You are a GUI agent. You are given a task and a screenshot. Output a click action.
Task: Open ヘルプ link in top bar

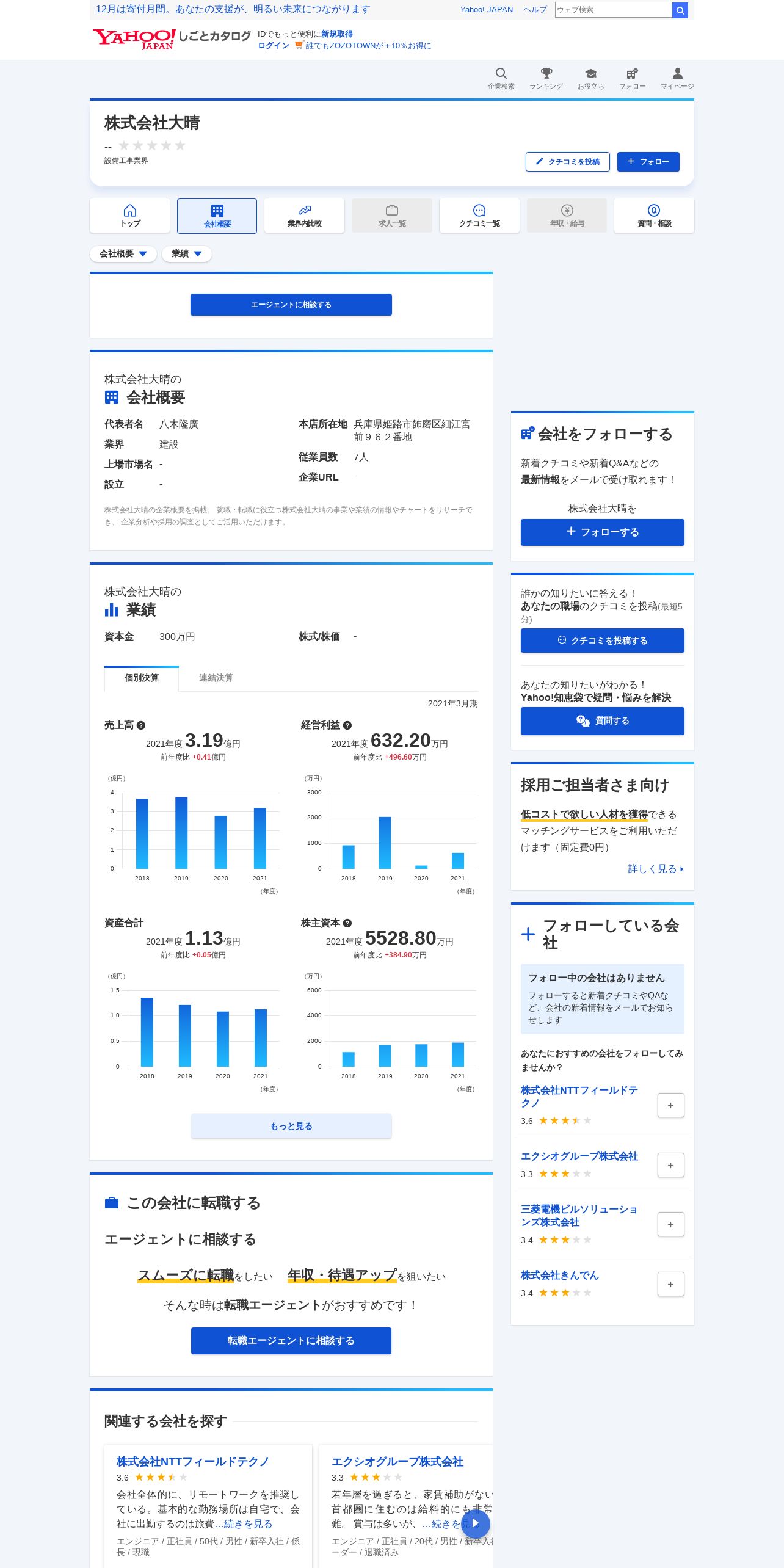535,10
